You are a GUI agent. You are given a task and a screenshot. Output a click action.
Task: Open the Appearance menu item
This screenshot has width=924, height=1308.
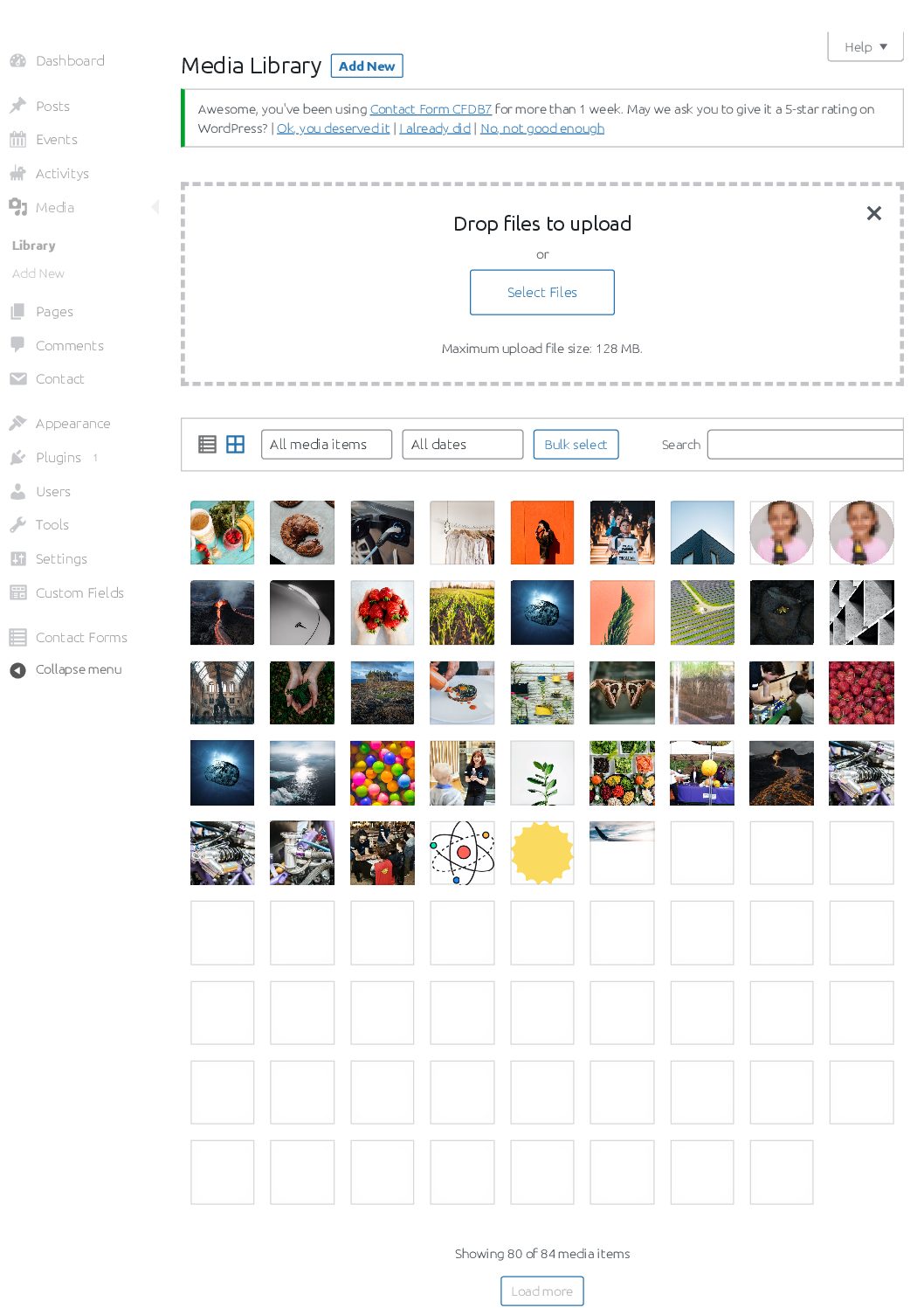pos(73,424)
